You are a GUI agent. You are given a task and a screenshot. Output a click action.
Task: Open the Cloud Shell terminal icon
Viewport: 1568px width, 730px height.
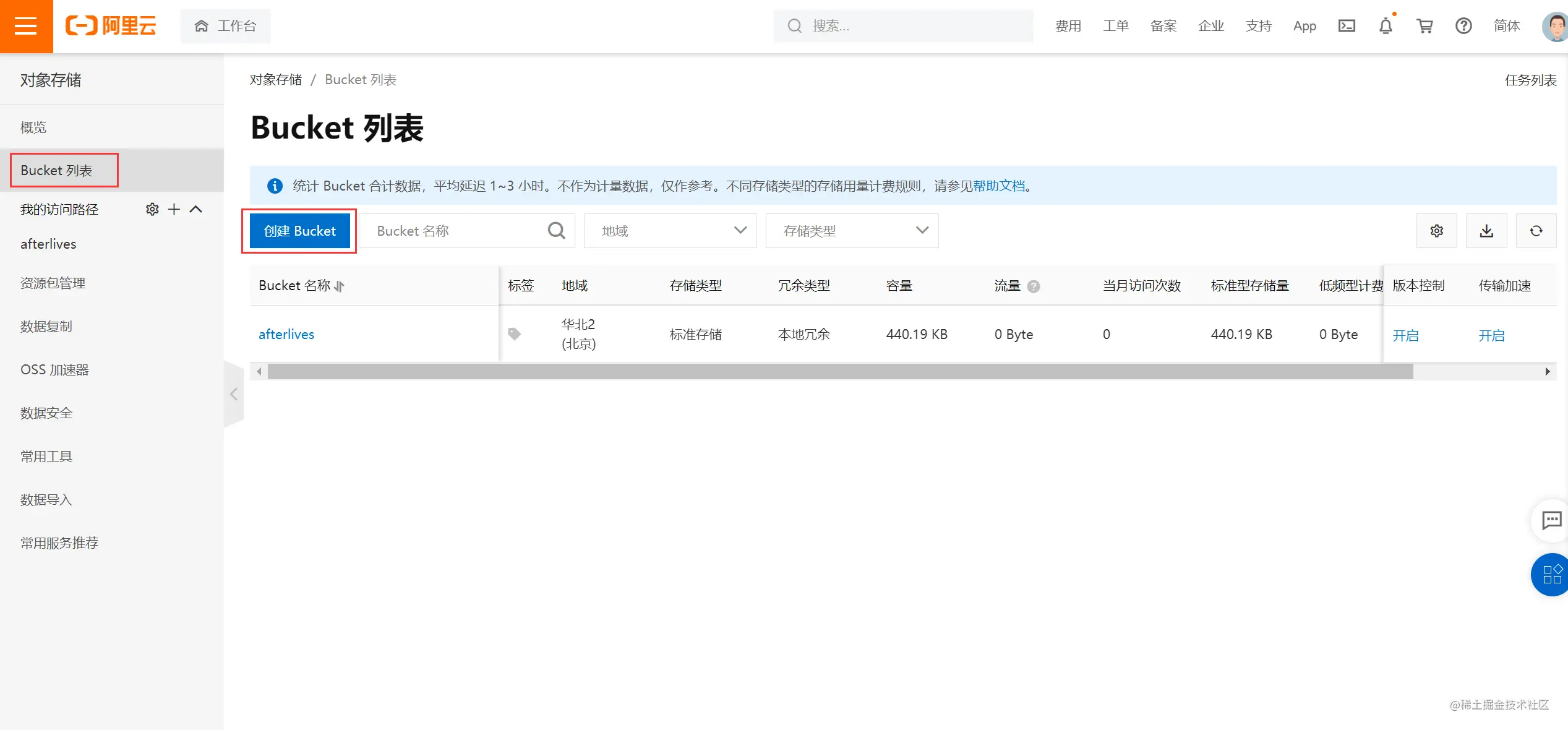(1347, 26)
